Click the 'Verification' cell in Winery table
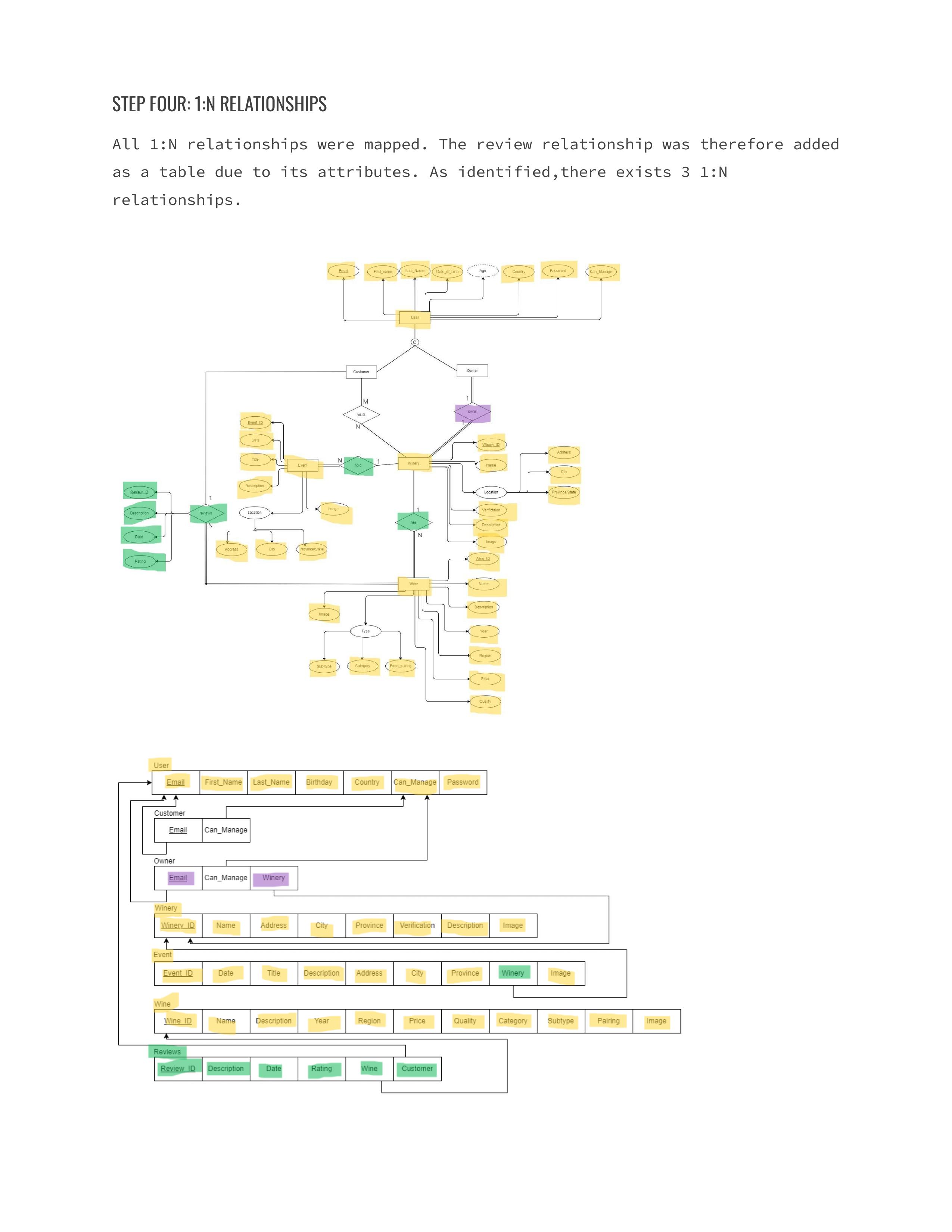 pyautogui.click(x=417, y=926)
